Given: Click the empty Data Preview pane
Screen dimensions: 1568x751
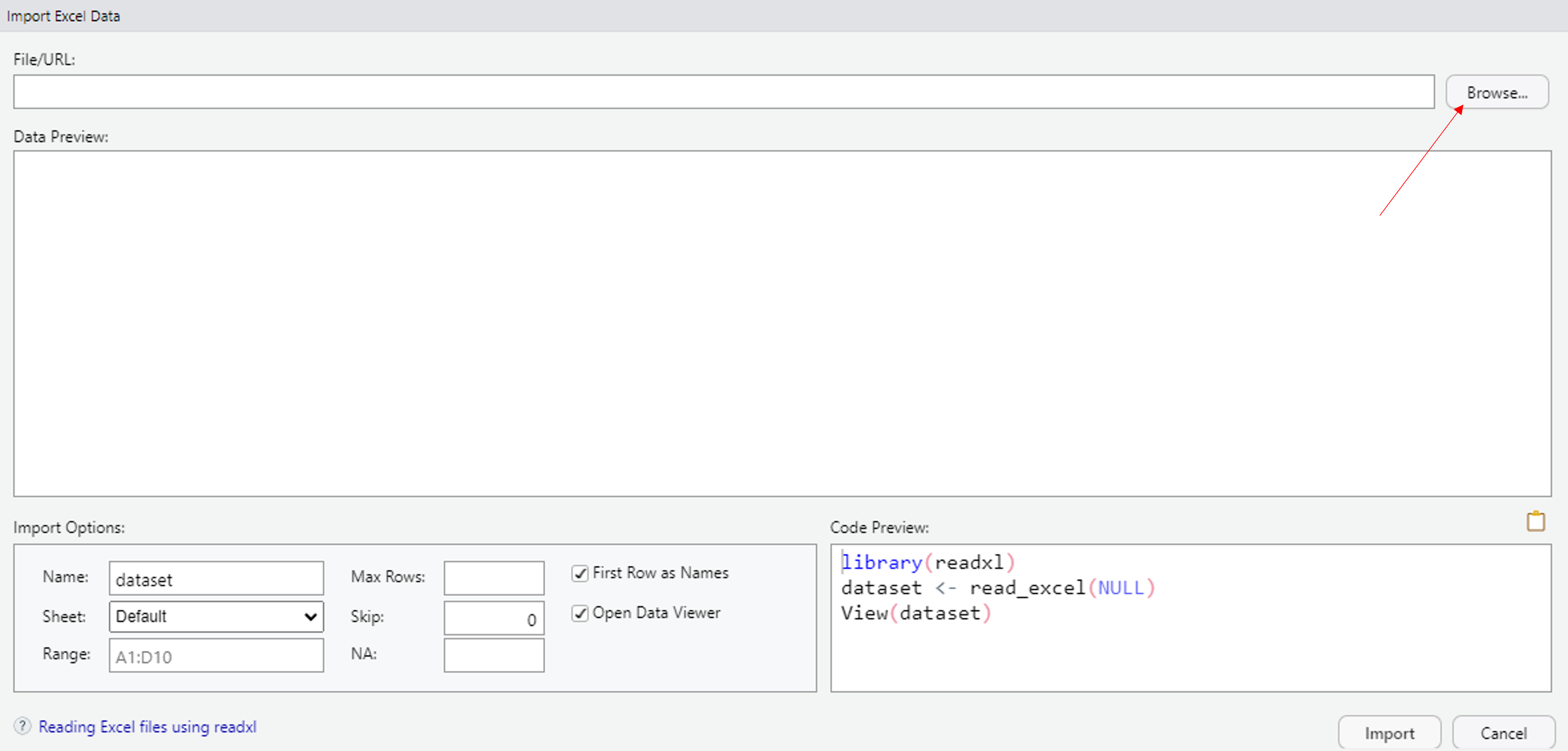Looking at the screenshot, I should click(x=782, y=323).
